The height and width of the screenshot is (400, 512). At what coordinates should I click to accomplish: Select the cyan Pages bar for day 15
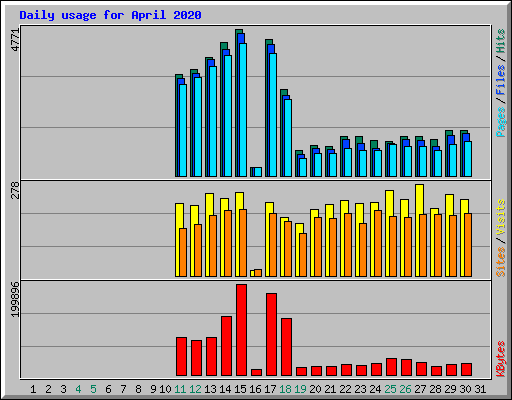pos(243,110)
